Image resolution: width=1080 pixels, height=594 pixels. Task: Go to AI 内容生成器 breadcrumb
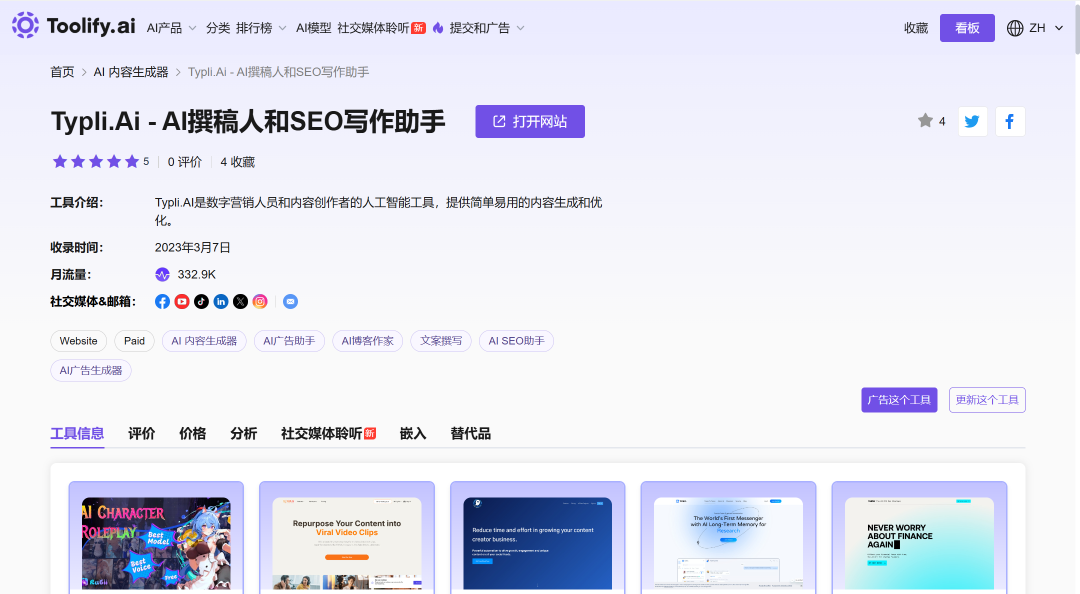tap(131, 72)
